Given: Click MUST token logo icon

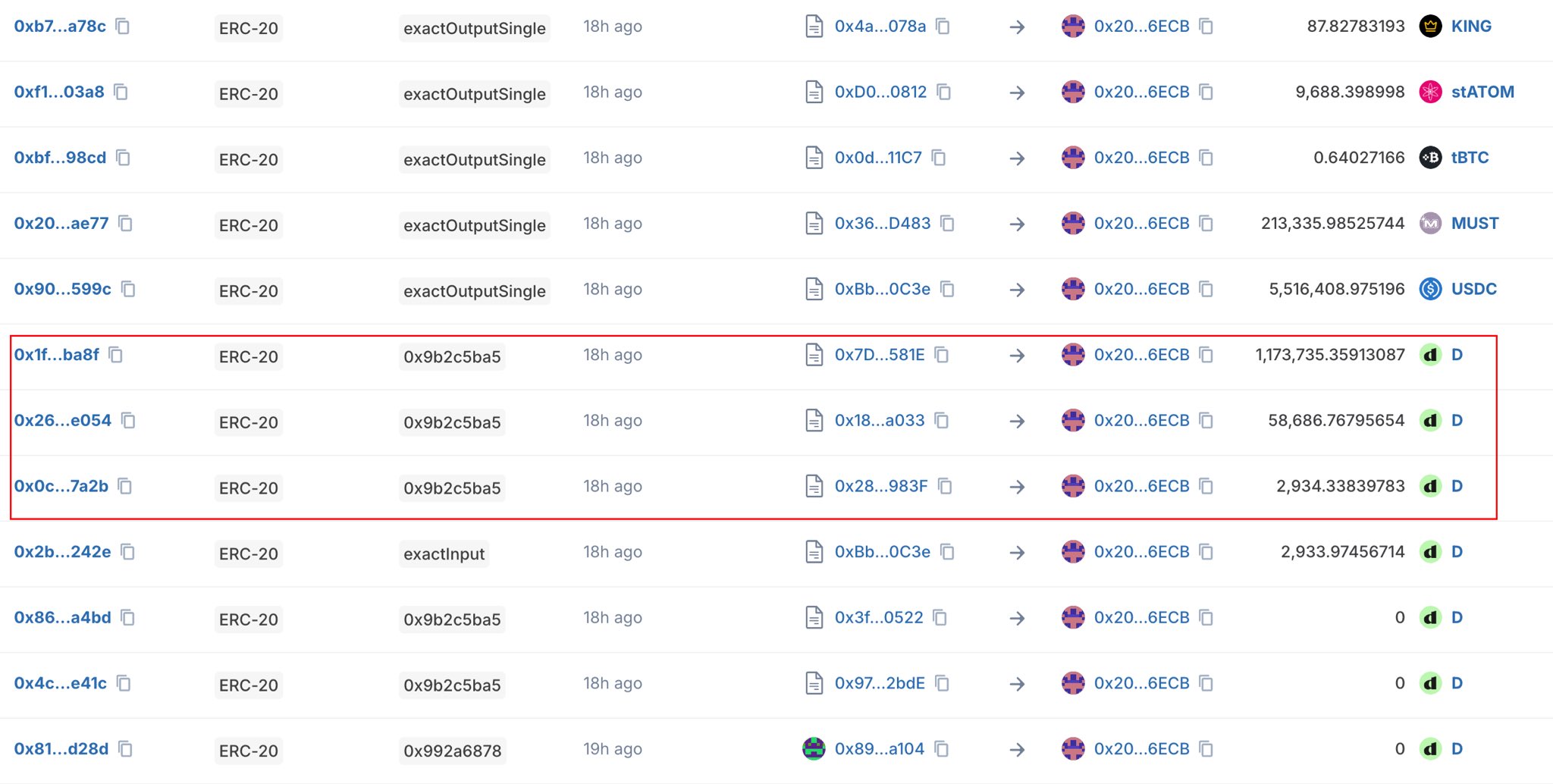Looking at the screenshot, I should click(x=1429, y=224).
